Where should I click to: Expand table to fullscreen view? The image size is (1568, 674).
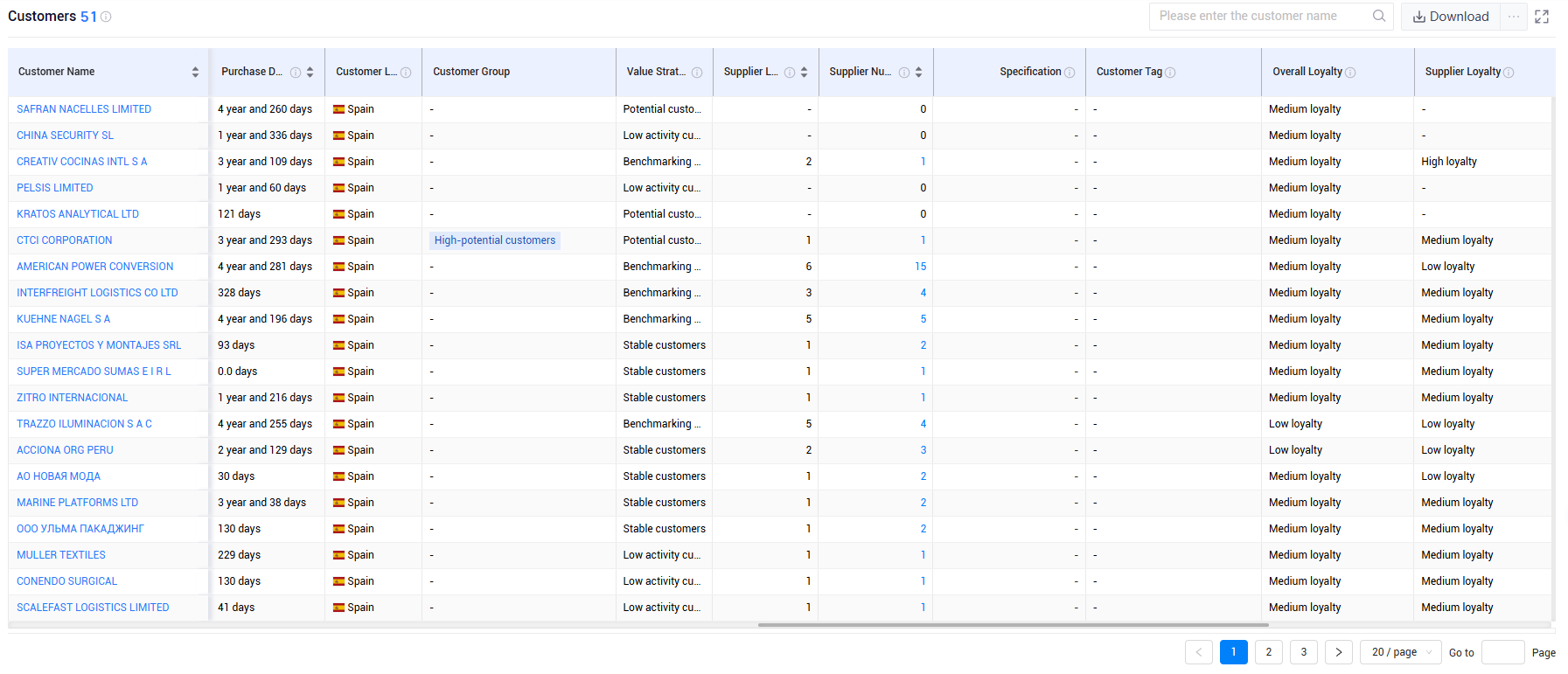(1542, 17)
